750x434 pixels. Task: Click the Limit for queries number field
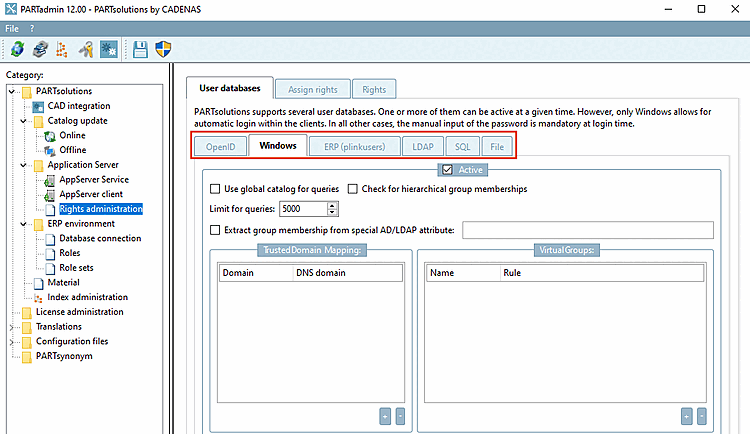(x=304, y=209)
